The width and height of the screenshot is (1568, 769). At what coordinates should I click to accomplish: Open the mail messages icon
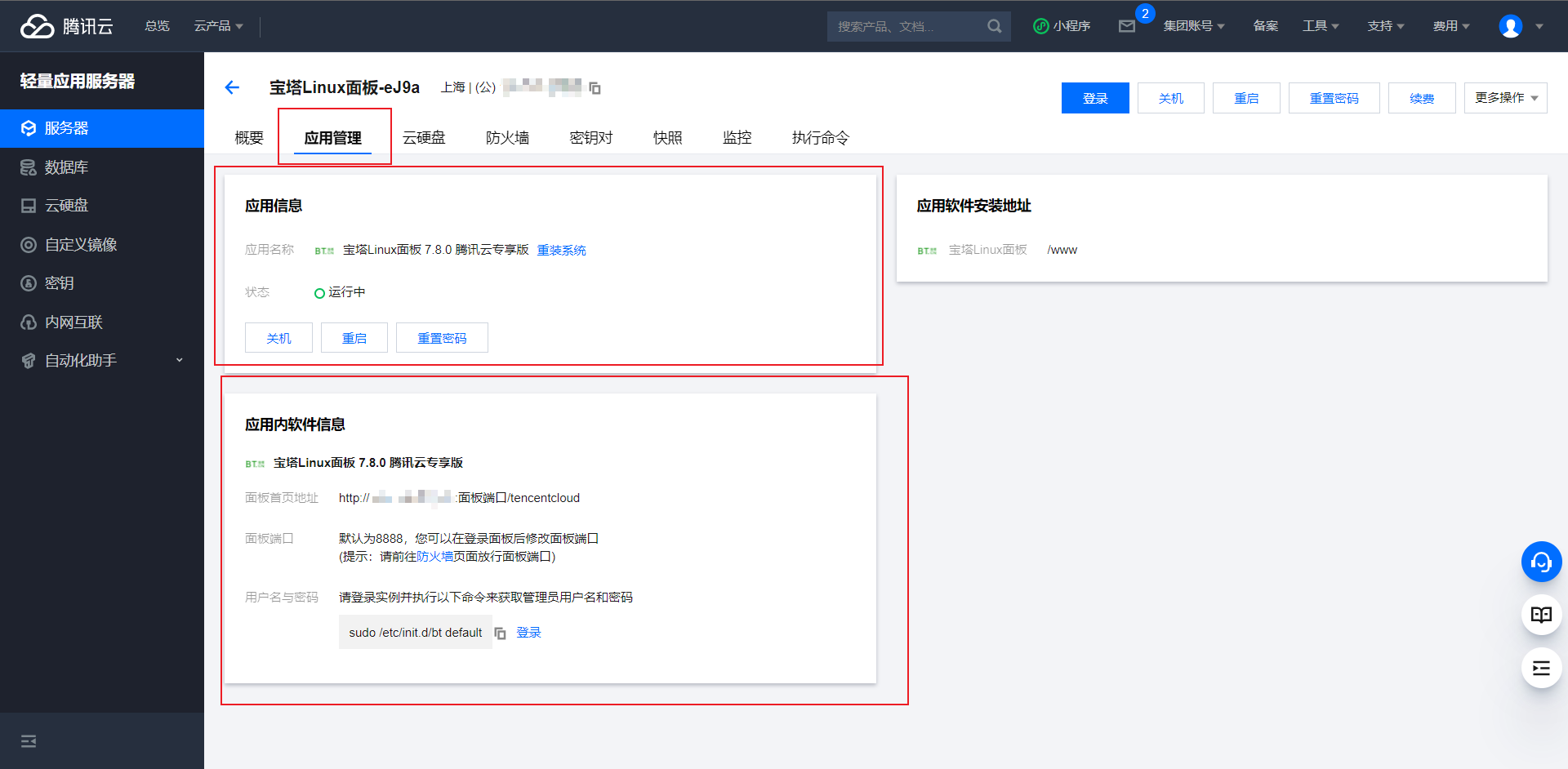pyautogui.click(x=1127, y=26)
